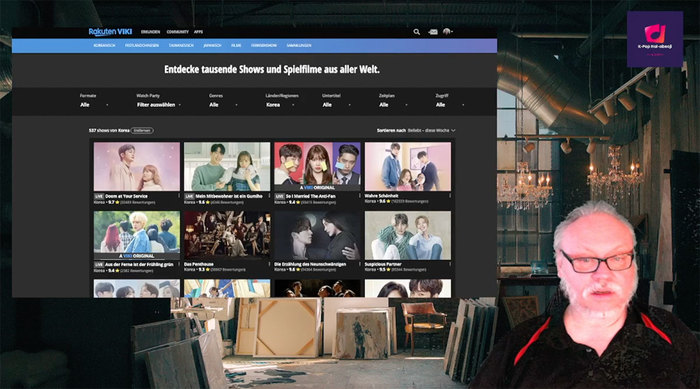Open So I Married The Anti-Fan thumbnail
This screenshot has height=389, width=700.
pos(317,167)
